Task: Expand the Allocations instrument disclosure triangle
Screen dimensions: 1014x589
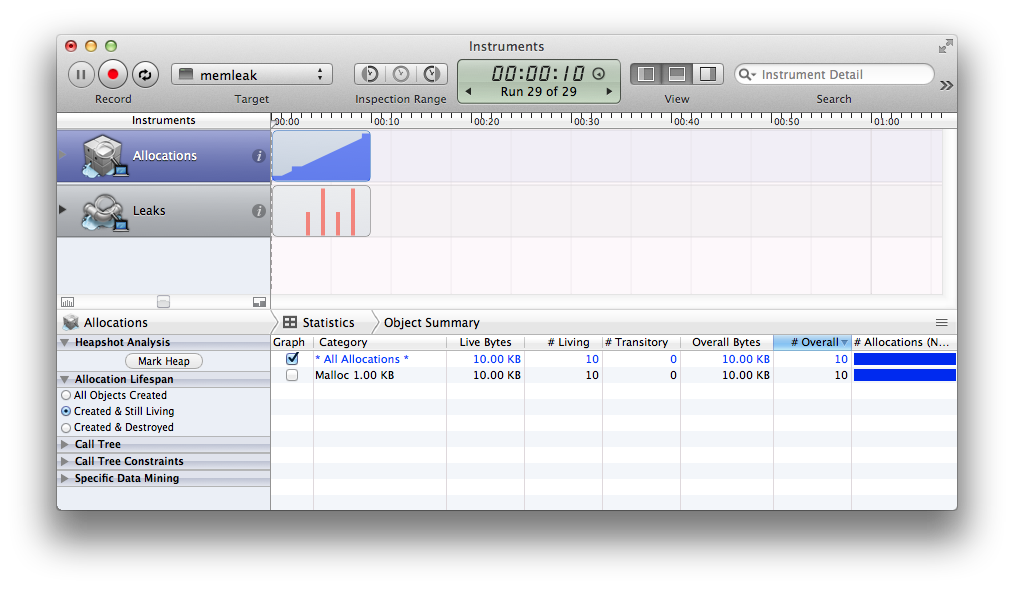Action: tap(63, 155)
